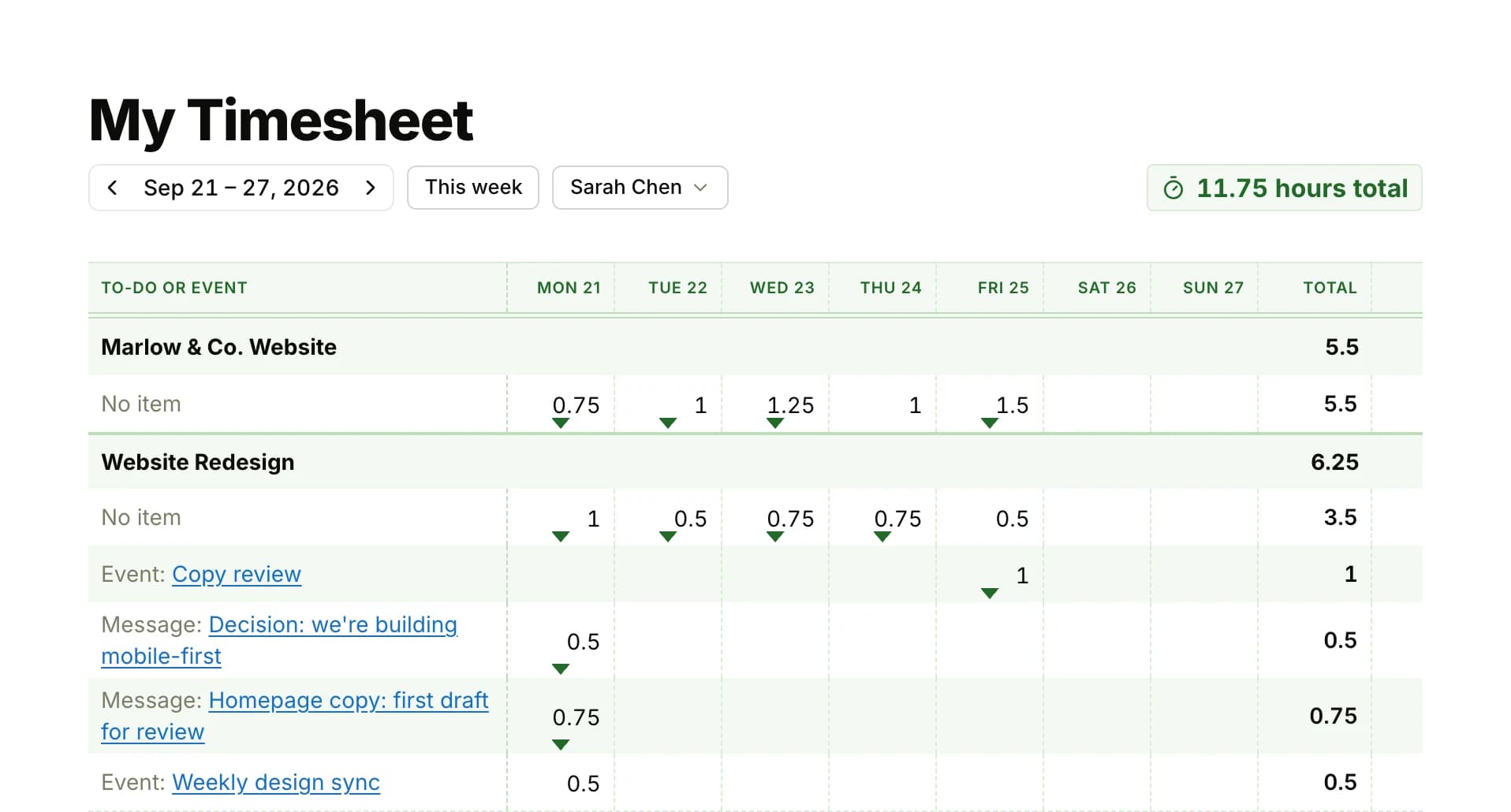Click Weekly design sync Monday value 0.5
The height and width of the screenshot is (812, 1511).
583,784
